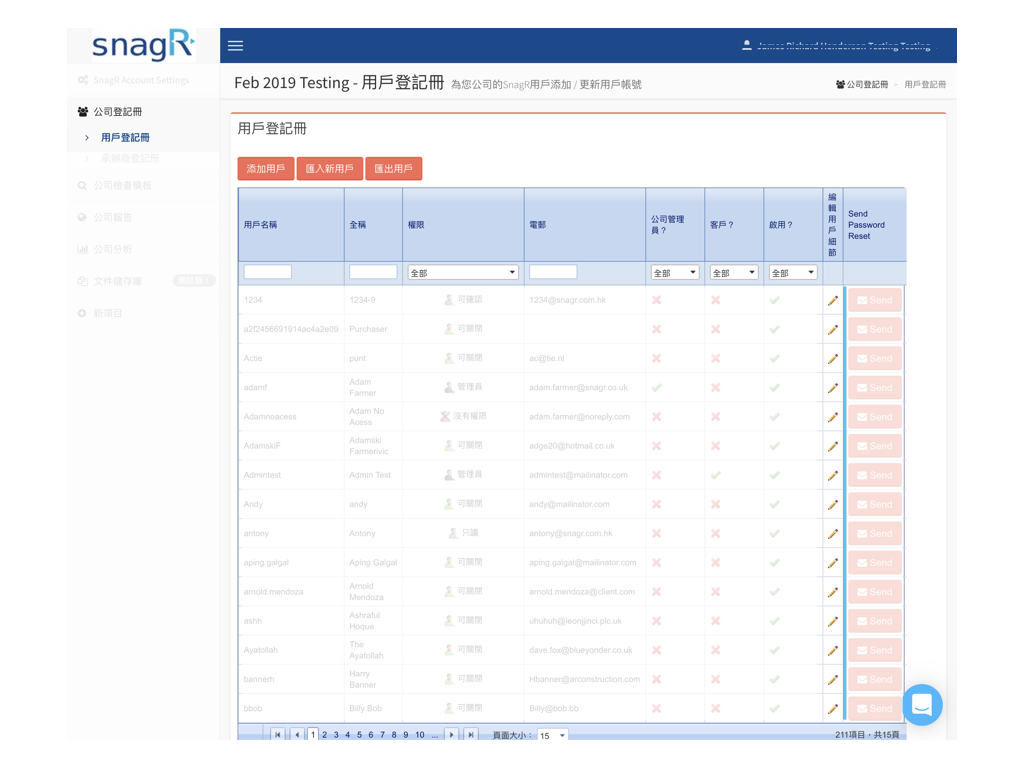
Task: Open 公司報告 in sidebar
Action: [112, 217]
